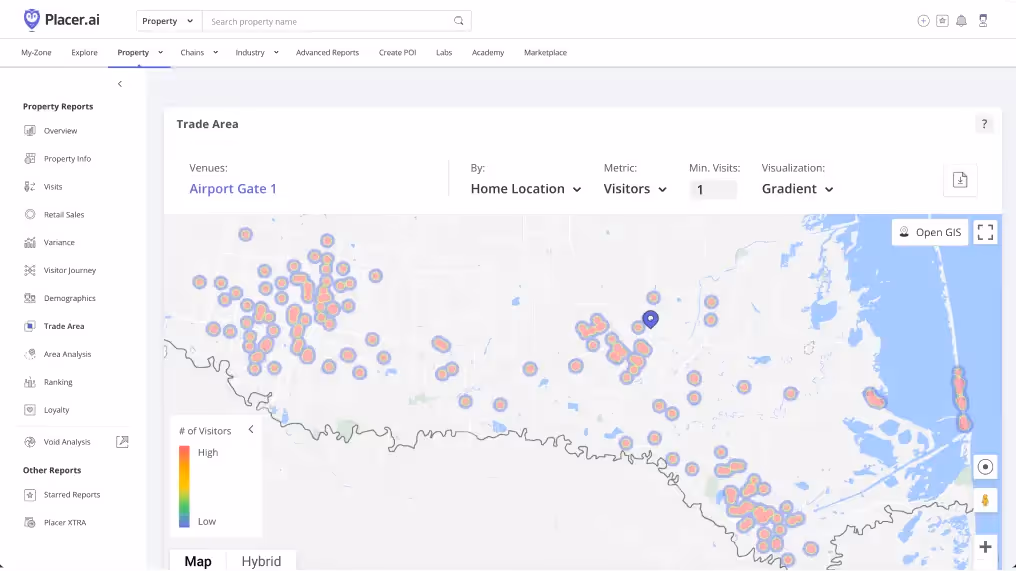This screenshot has width=1016, height=571.
Task: Open the Explore tab
Action: [84, 52]
